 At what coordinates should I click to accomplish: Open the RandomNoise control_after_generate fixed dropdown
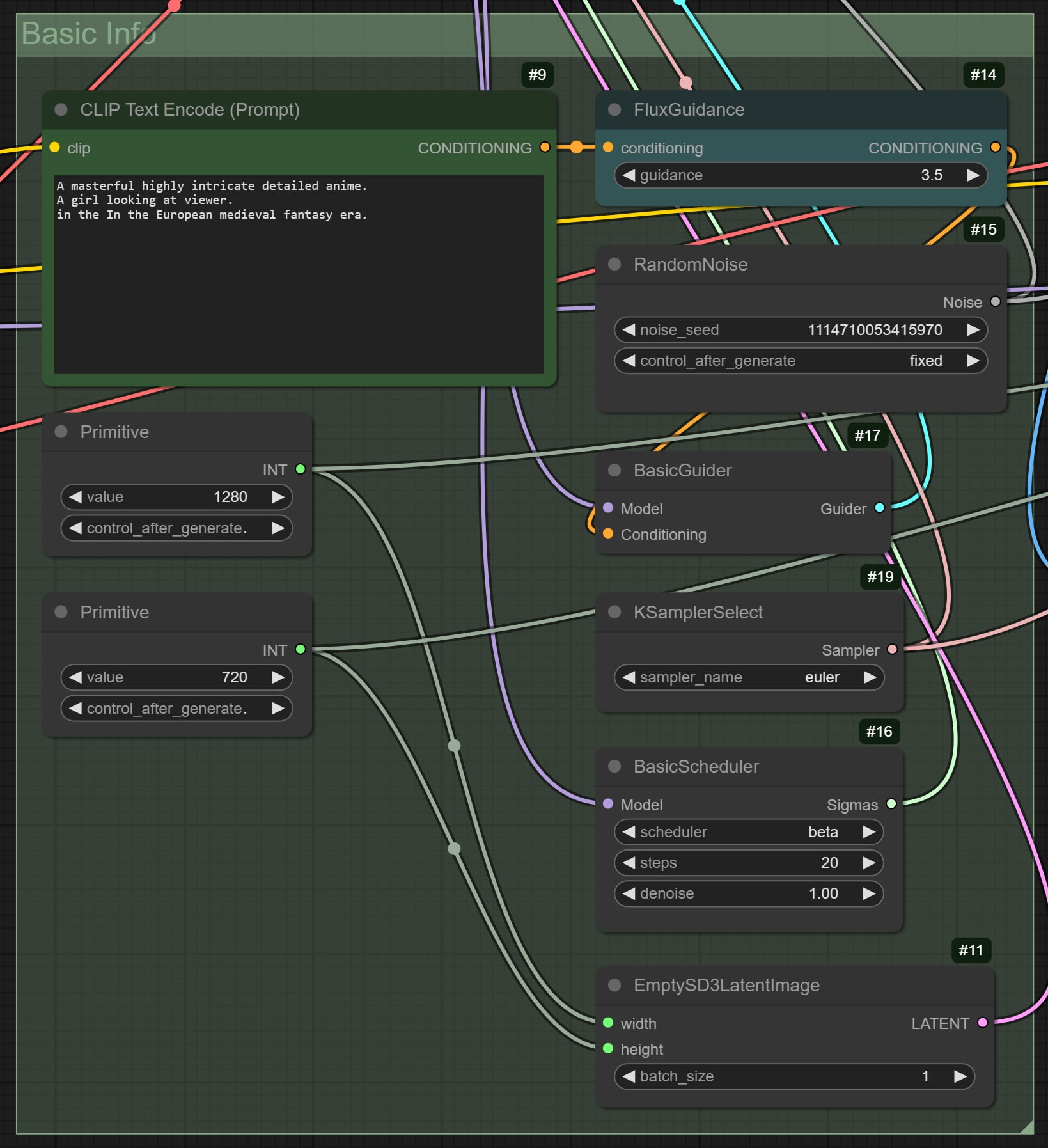click(x=801, y=361)
